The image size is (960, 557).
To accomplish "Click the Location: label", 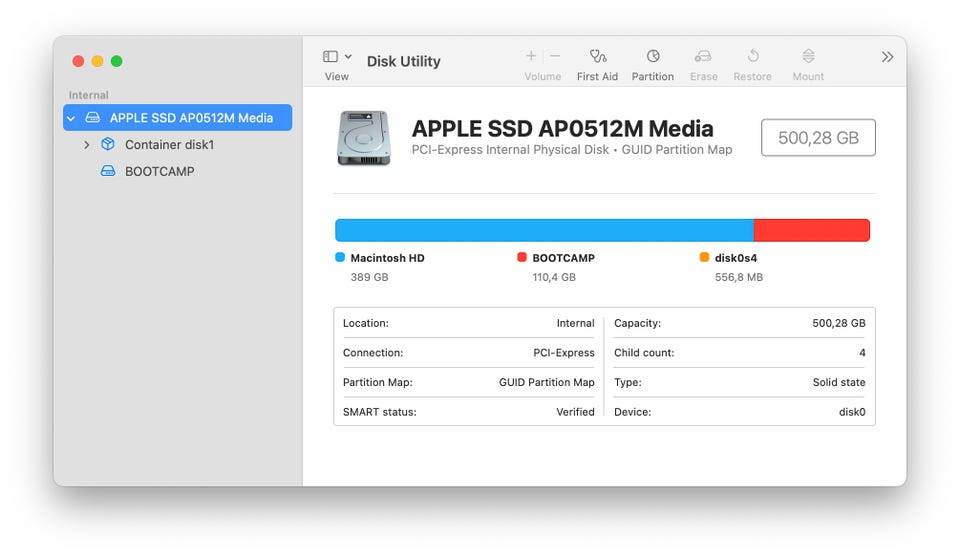I will coord(366,323).
